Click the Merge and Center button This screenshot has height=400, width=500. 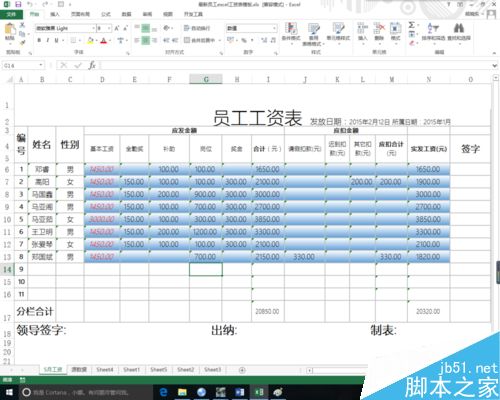(x=200, y=40)
